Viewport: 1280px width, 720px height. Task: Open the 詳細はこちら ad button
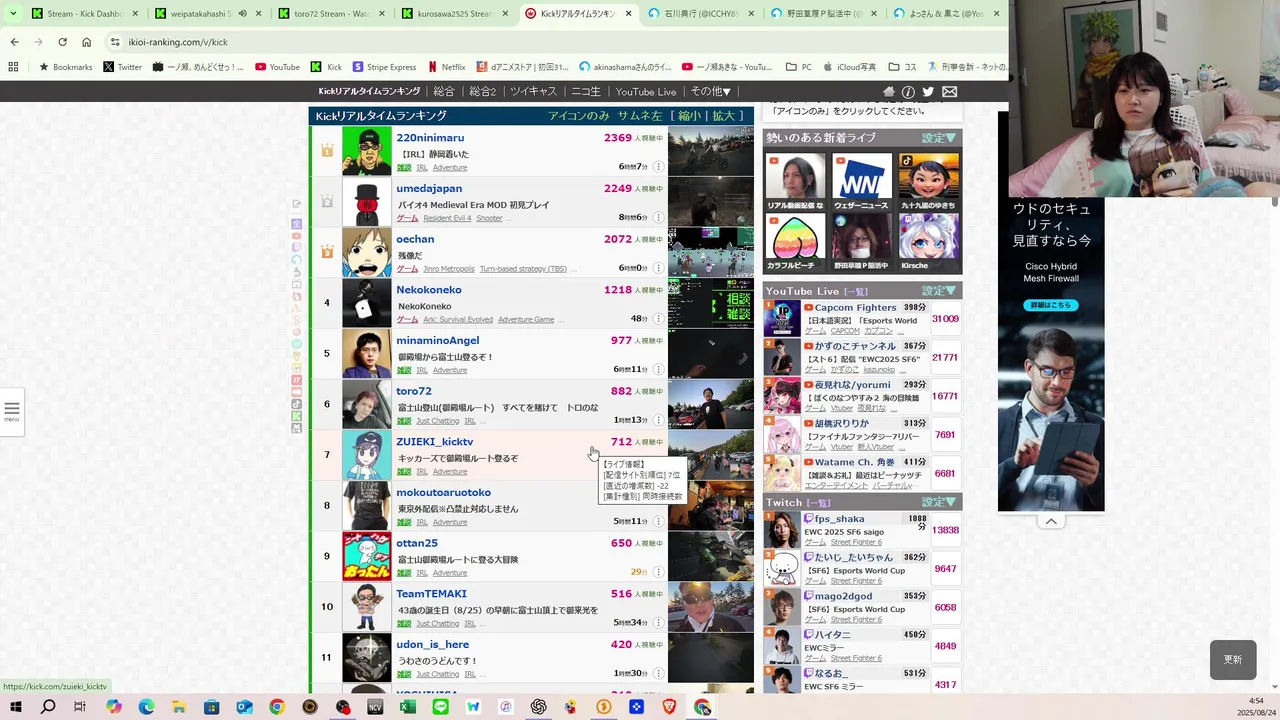tap(1050, 305)
